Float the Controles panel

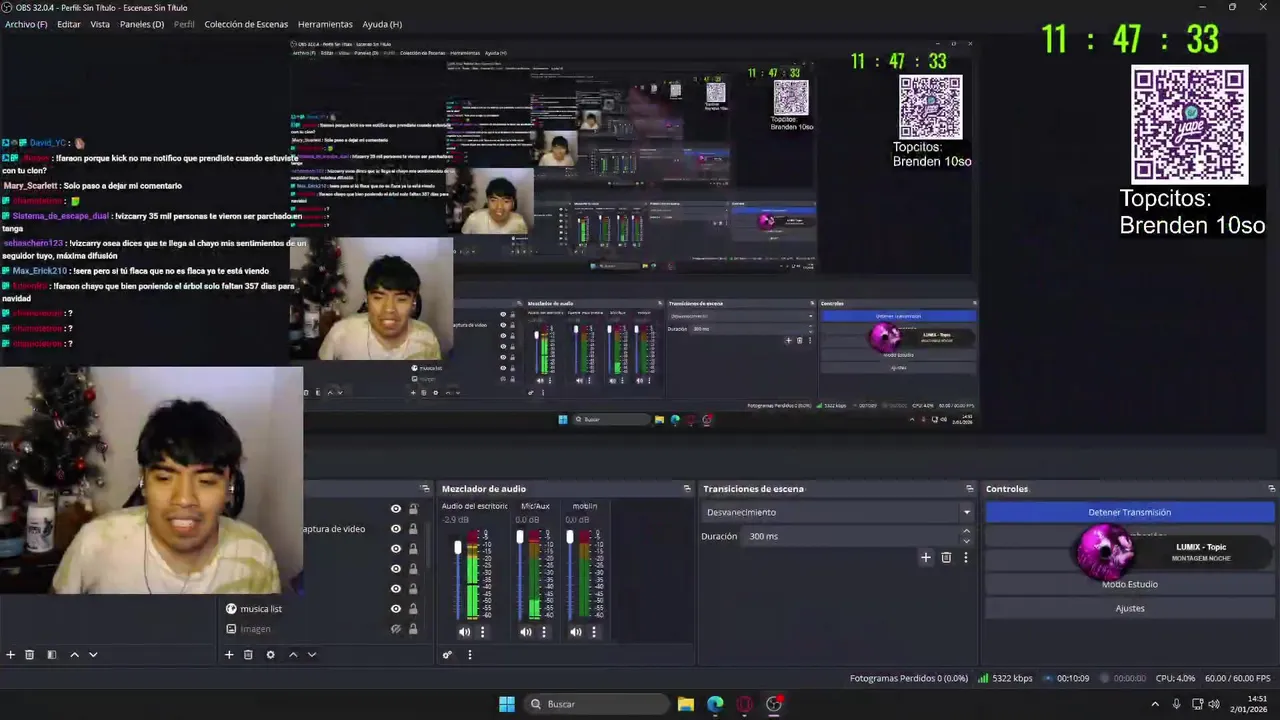coord(1271,489)
